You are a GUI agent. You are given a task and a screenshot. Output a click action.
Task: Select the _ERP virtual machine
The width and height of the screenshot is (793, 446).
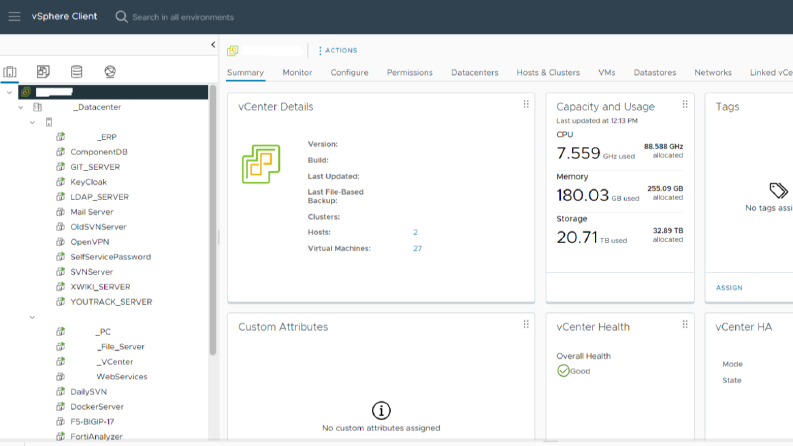(x=107, y=137)
